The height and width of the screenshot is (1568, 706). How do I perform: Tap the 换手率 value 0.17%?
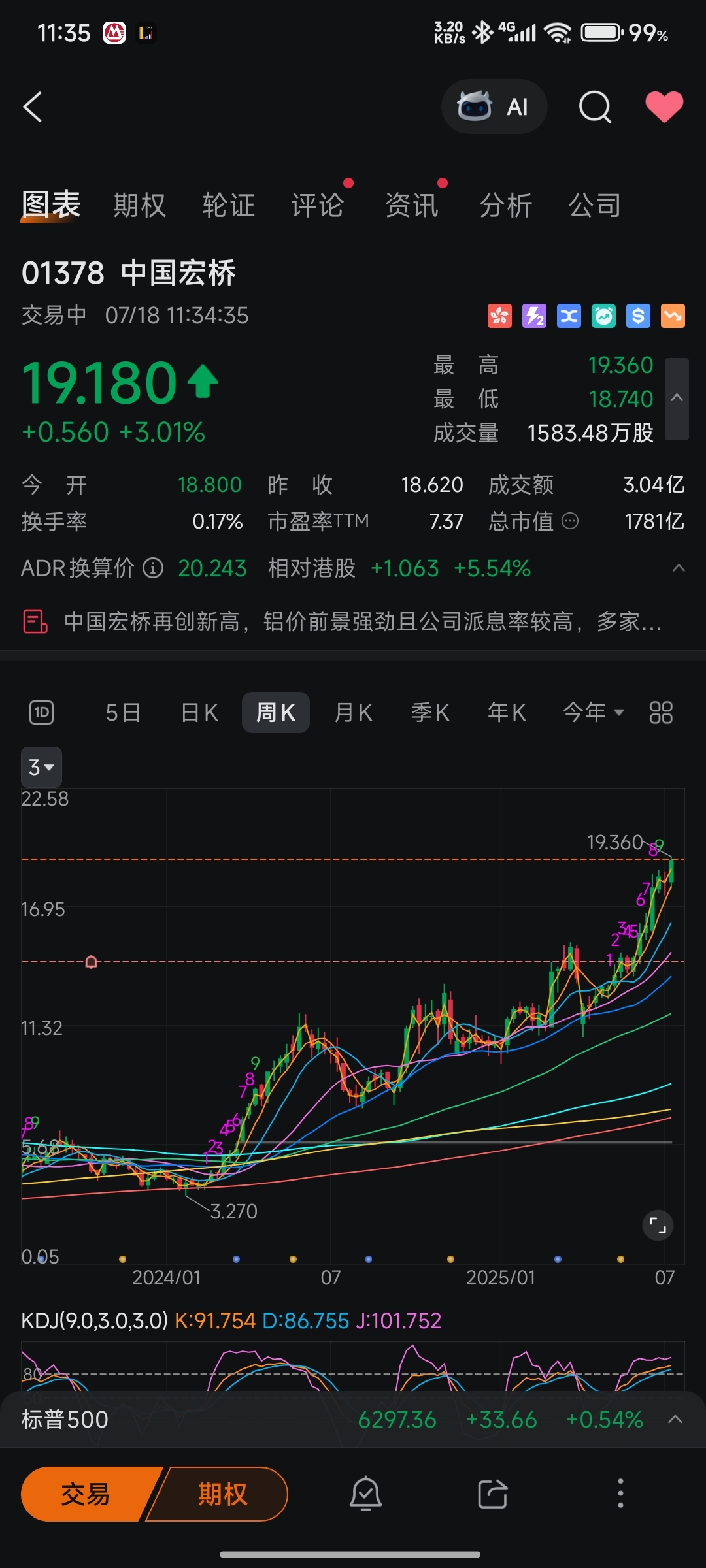click(x=218, y=521)
